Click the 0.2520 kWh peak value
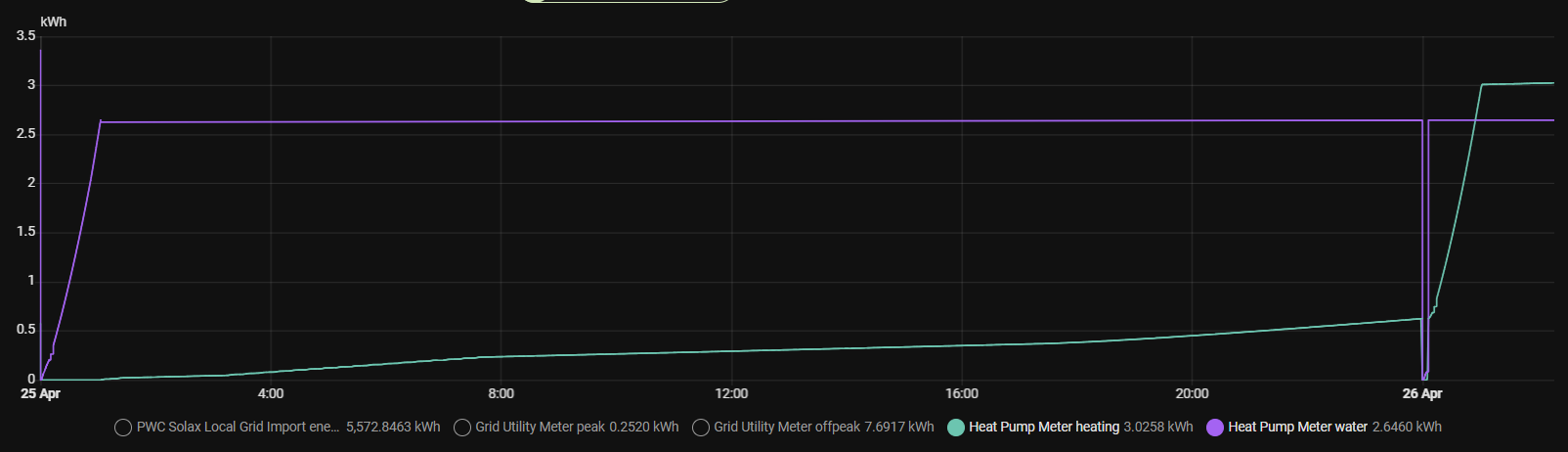The height and width of the screenshot is (452, 1568). [x=644, y=428]
